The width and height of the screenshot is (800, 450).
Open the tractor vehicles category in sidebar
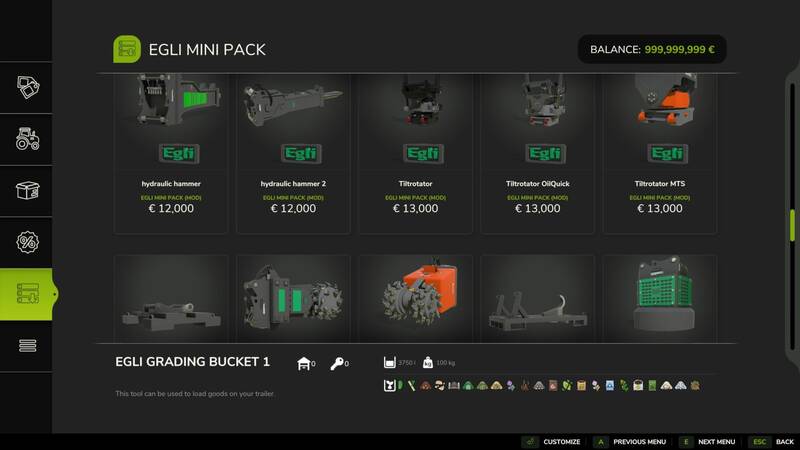click(27, 139)
